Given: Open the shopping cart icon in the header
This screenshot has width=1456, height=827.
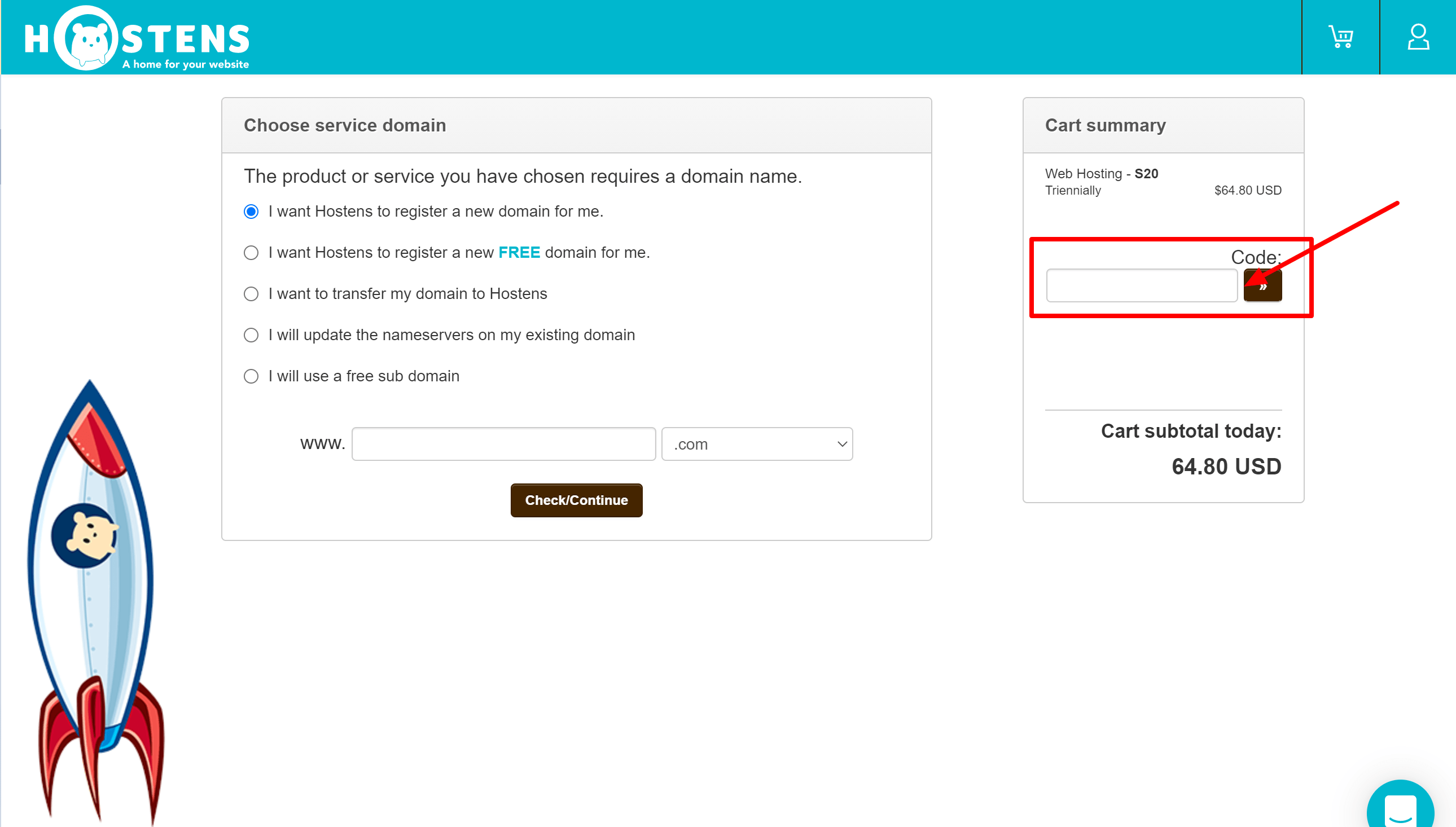Looking at the screenshot, I should coord(1341,36).
